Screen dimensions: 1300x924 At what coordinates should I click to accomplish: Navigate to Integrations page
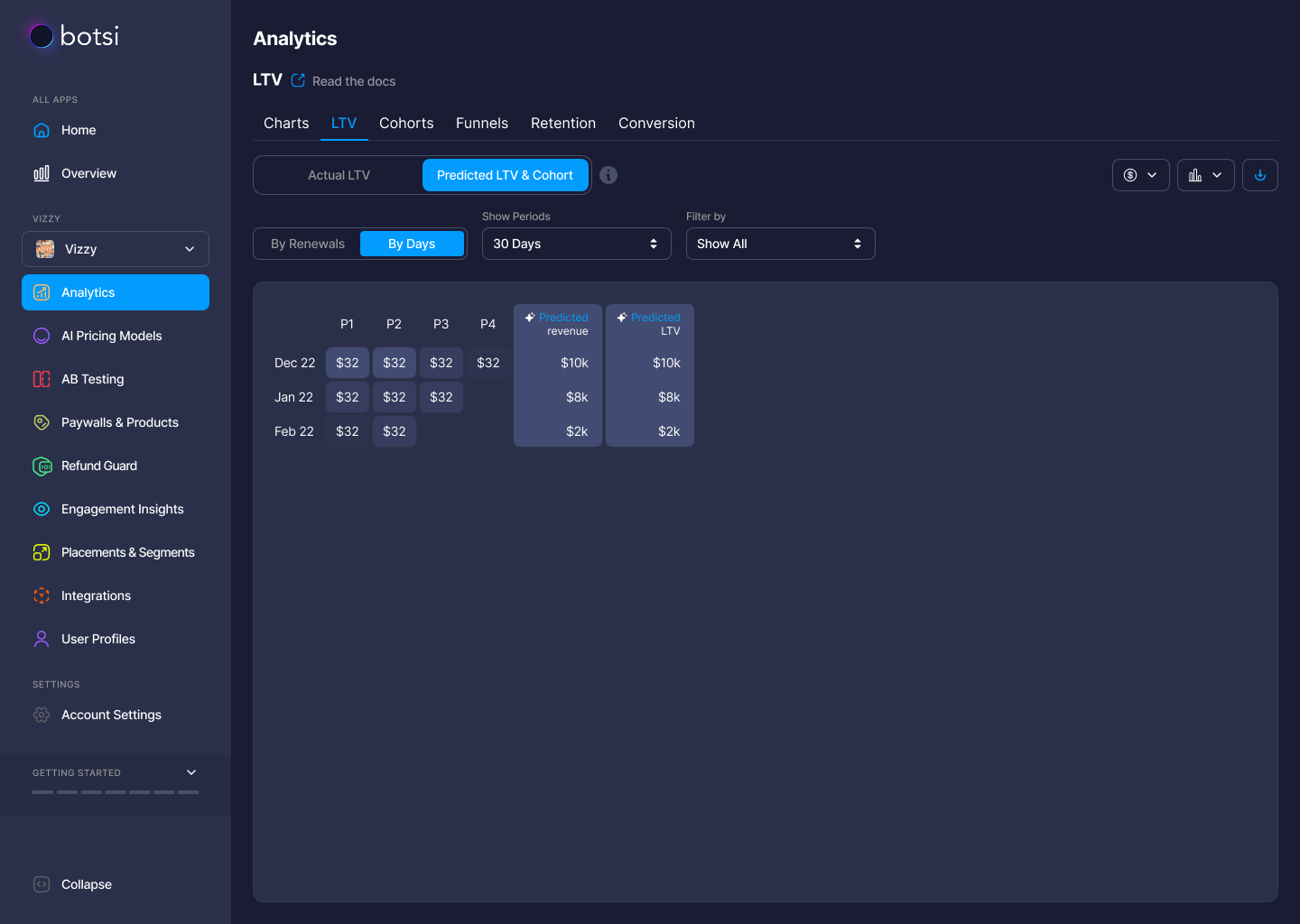pos(96,596)
